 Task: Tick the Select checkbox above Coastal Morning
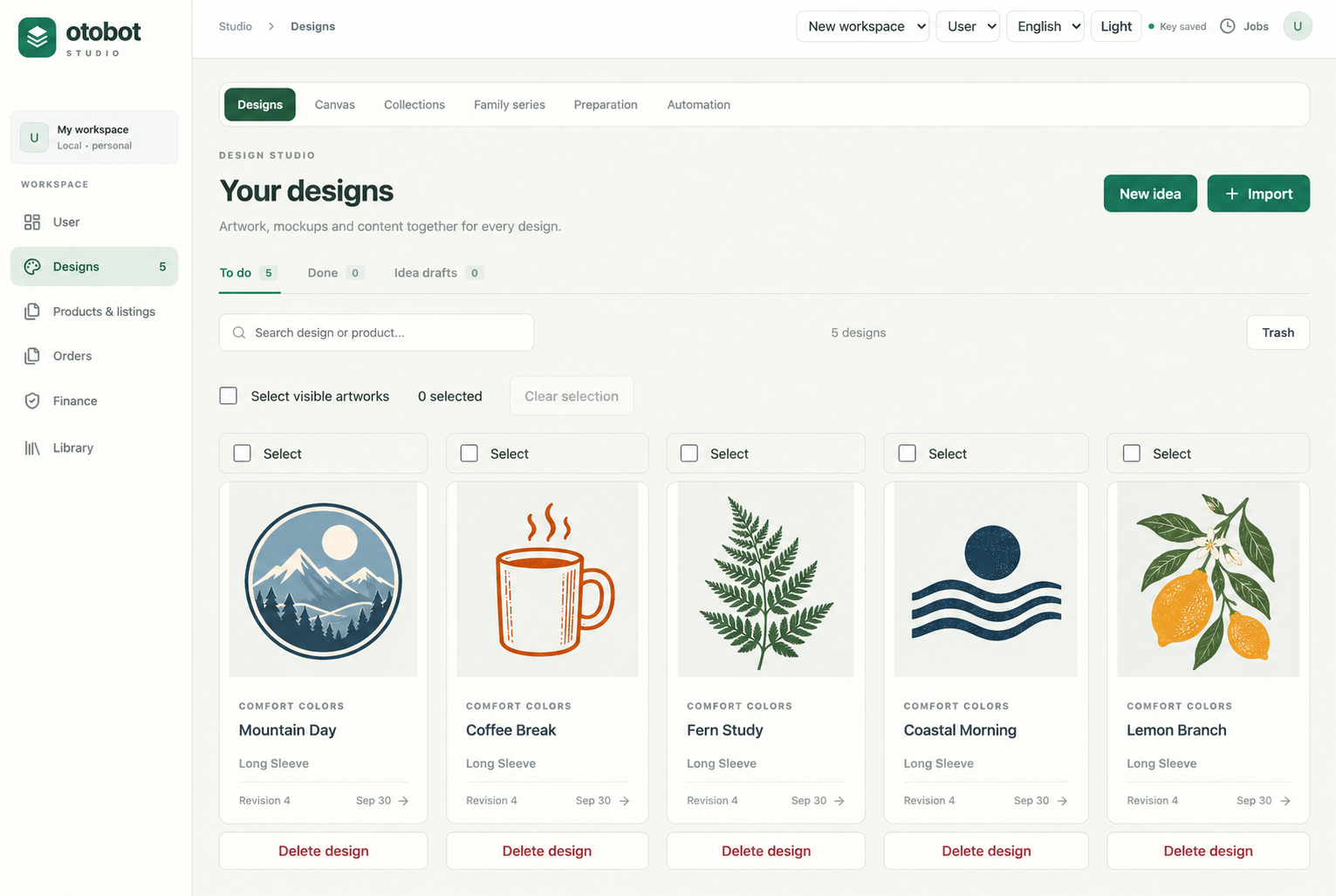908,454
